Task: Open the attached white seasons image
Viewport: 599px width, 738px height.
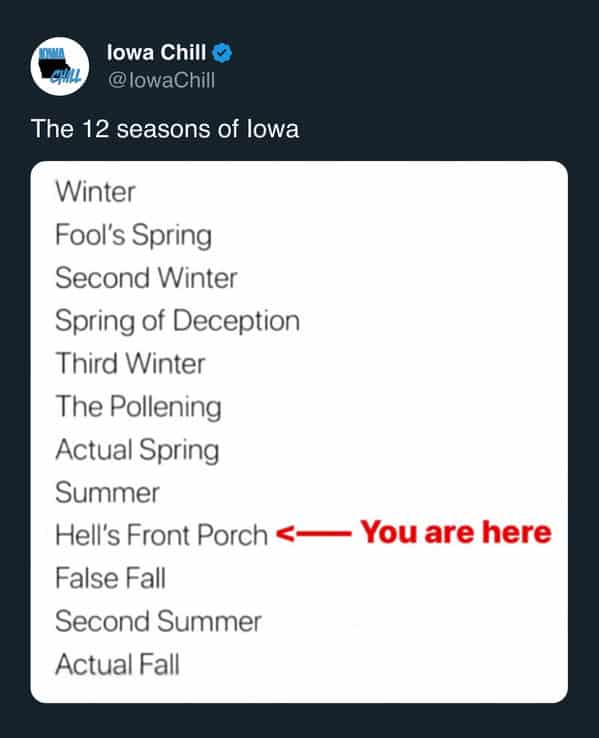Action: pos(299,432)
